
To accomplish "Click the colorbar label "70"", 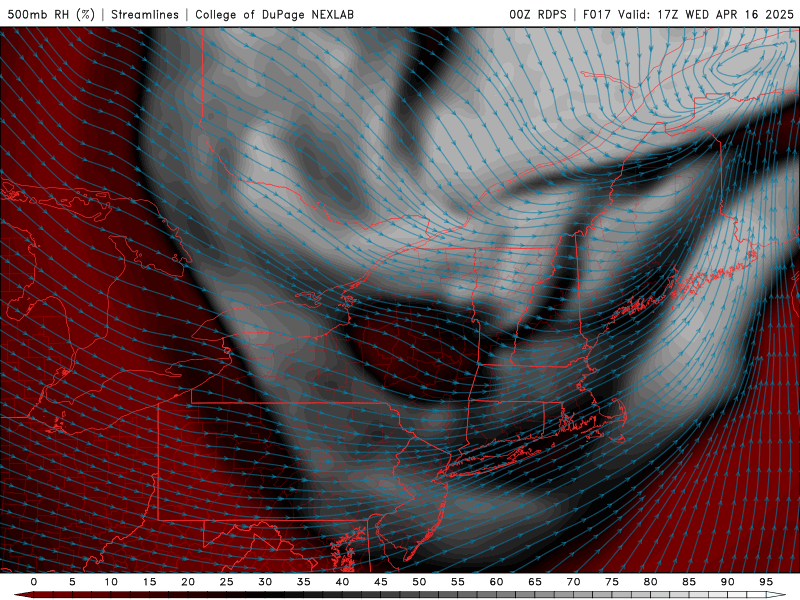I will click(x=573, y=582).
